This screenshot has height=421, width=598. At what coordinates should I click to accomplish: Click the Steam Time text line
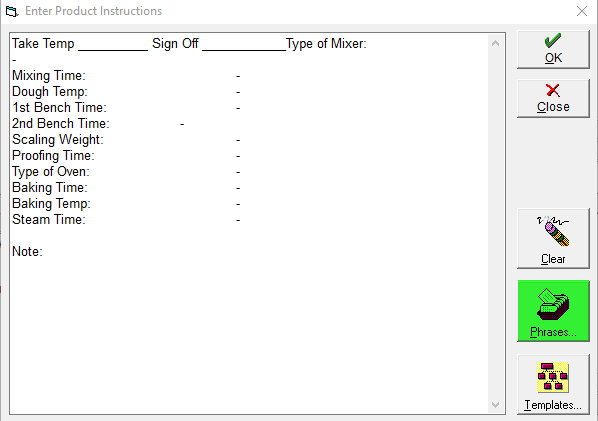126,220
